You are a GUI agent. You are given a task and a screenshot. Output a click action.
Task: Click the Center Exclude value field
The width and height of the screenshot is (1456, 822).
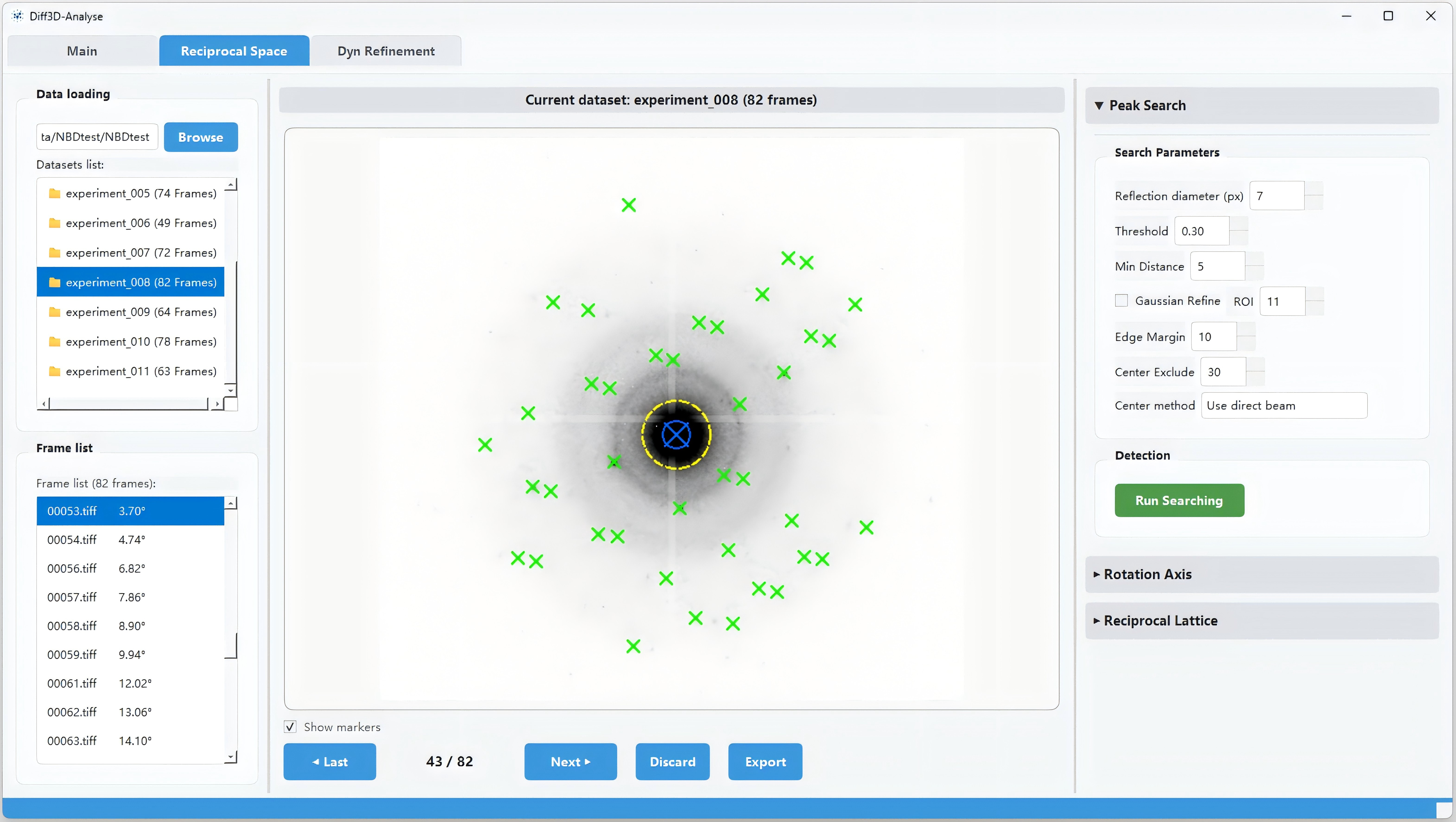[x=1223, y=372]
